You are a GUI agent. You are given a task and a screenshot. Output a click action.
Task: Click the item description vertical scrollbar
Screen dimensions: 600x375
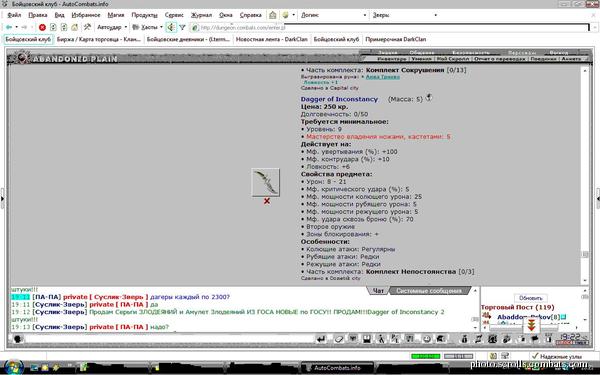585,175
